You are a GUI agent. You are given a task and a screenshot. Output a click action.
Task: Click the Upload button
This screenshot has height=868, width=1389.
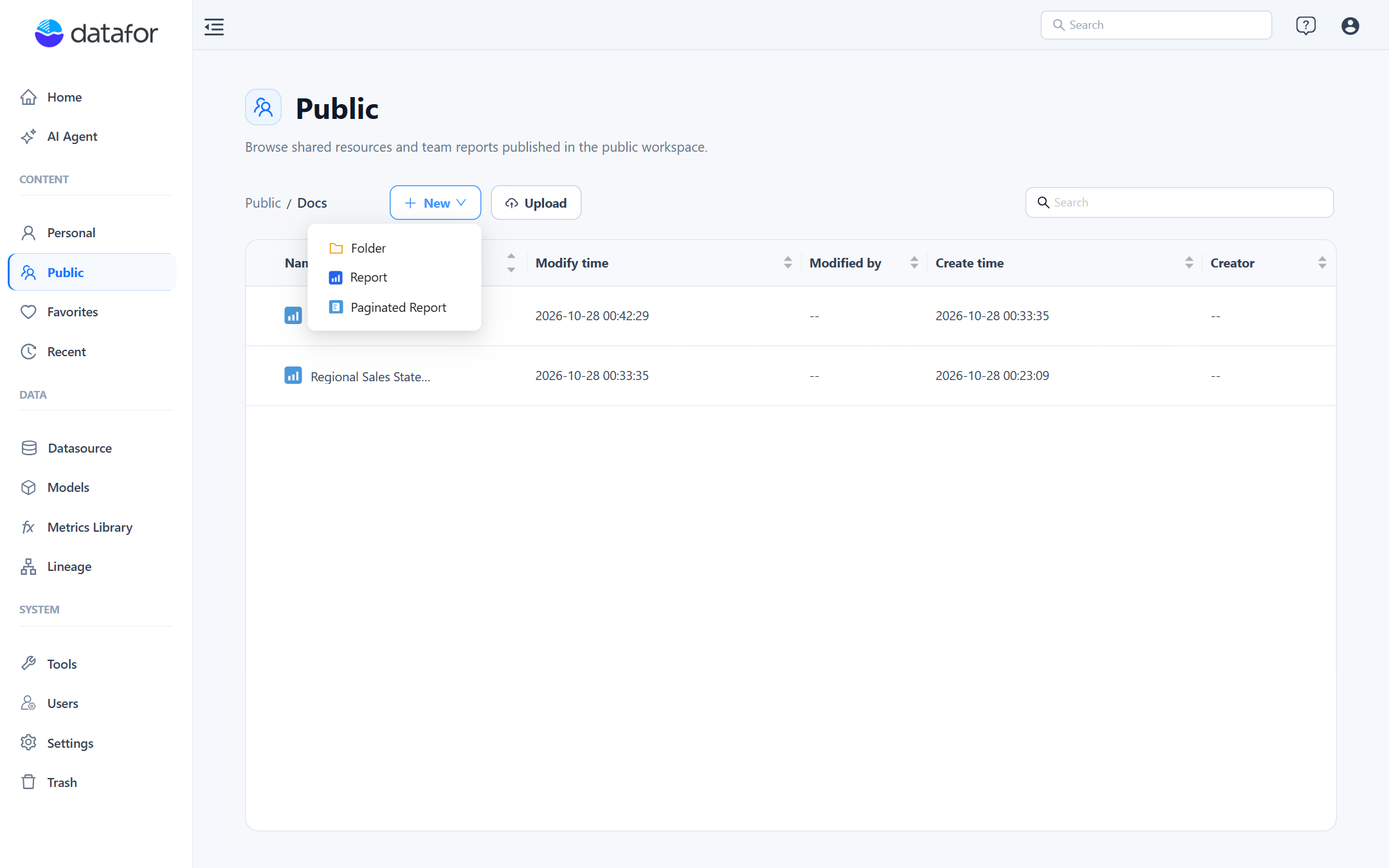tap(536, 203)
